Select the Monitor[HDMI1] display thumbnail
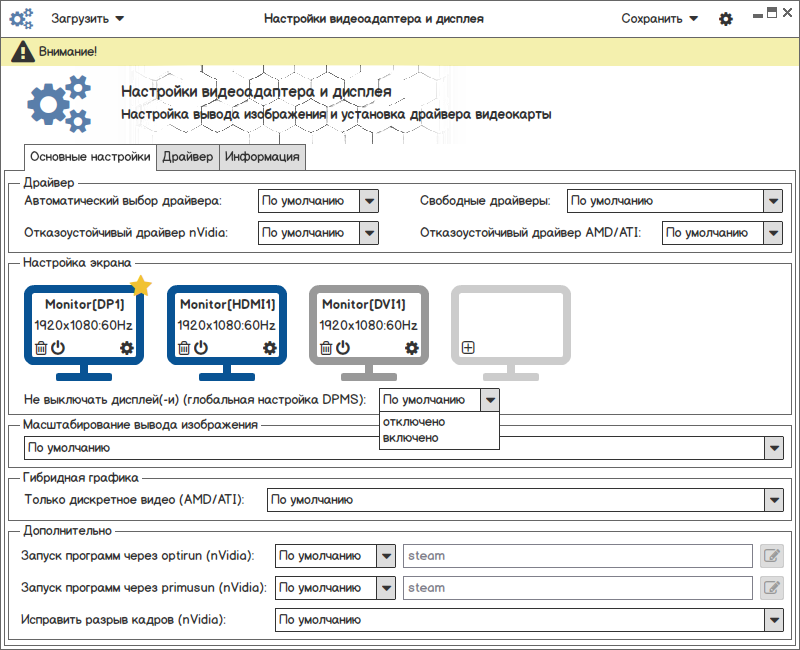The image size is (800, 650). (227, 333)
